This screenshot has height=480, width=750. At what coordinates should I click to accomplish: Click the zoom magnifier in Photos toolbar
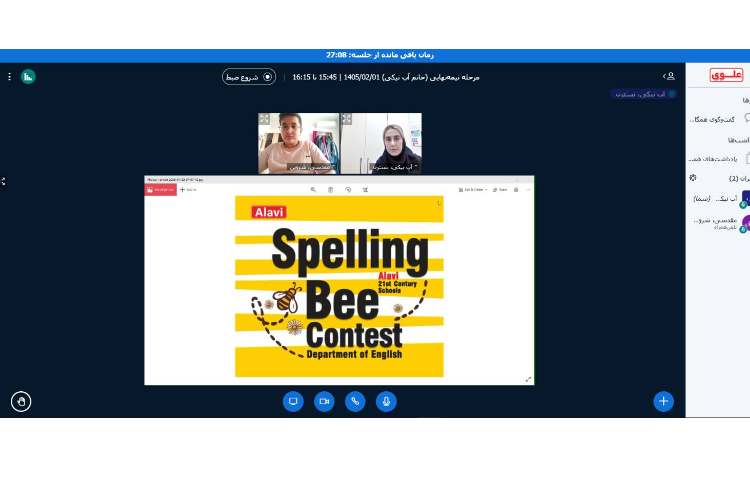(313, 190)
